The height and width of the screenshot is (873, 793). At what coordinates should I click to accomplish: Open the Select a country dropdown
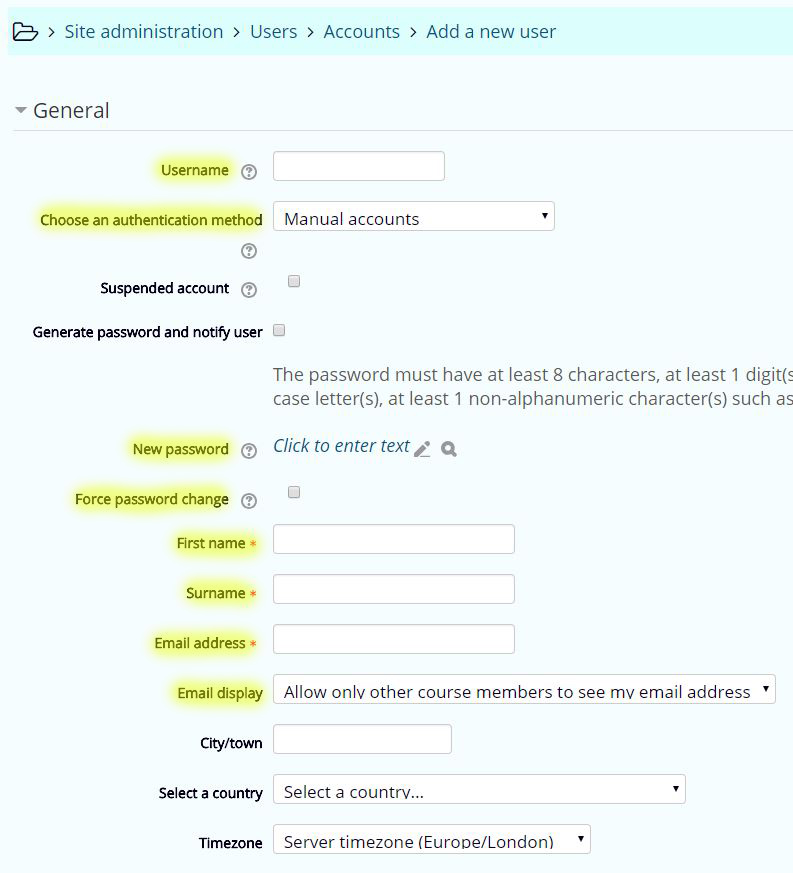(x=479, y=790)
